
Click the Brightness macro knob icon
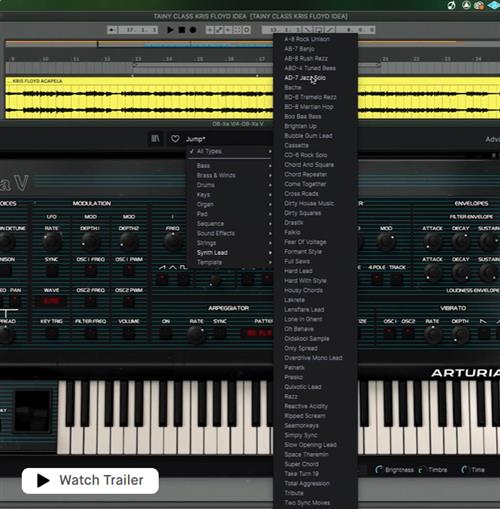pos(379,470)
